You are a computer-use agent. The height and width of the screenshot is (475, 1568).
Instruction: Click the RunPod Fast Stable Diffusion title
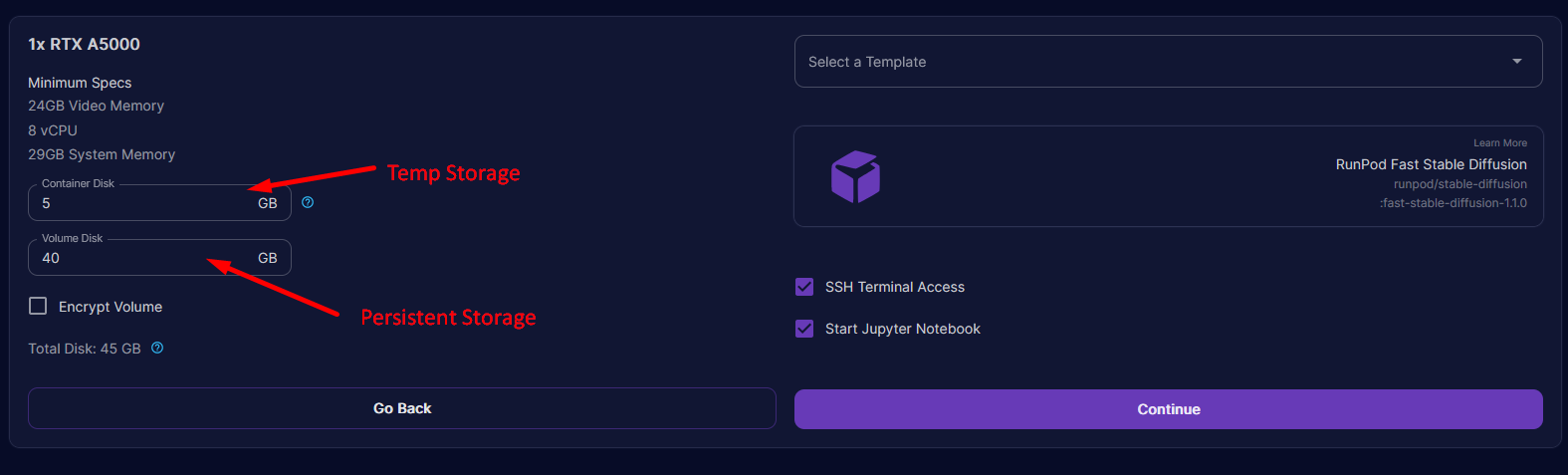pyautogui.click(x=1431, y=164)
